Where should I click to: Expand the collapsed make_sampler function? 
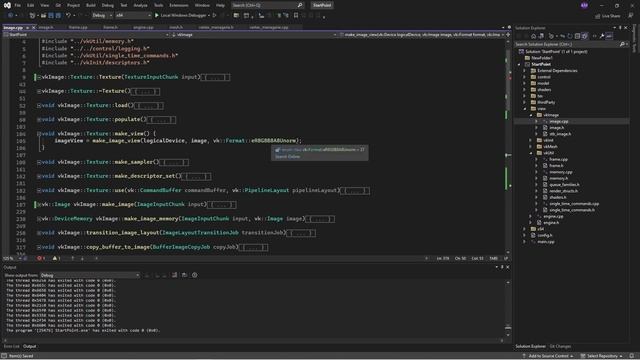coord(39,162)
